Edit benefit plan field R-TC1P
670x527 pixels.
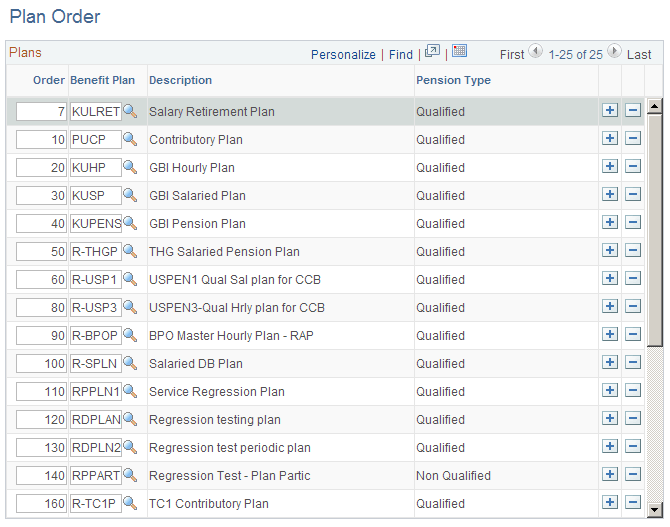point(96,503)
